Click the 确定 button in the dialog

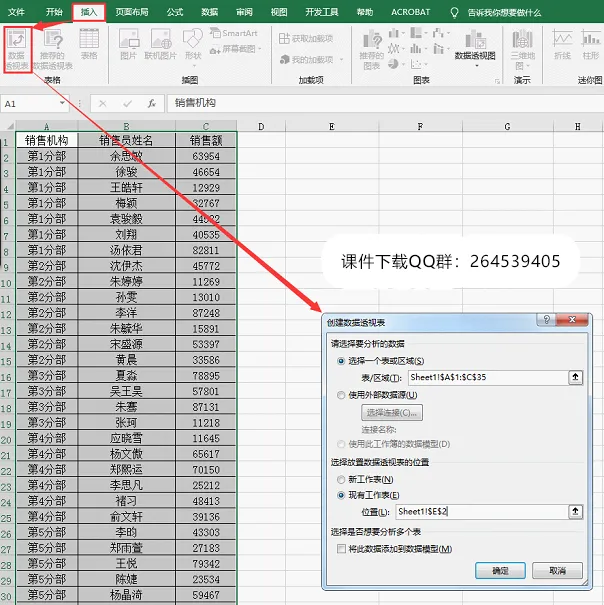tap(500, 570)
